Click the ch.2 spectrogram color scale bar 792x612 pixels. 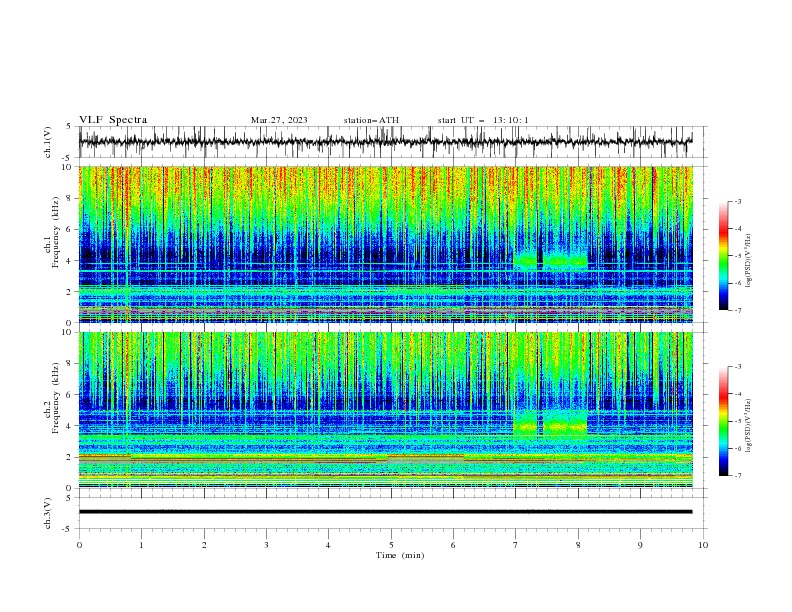tap(724, 421)
